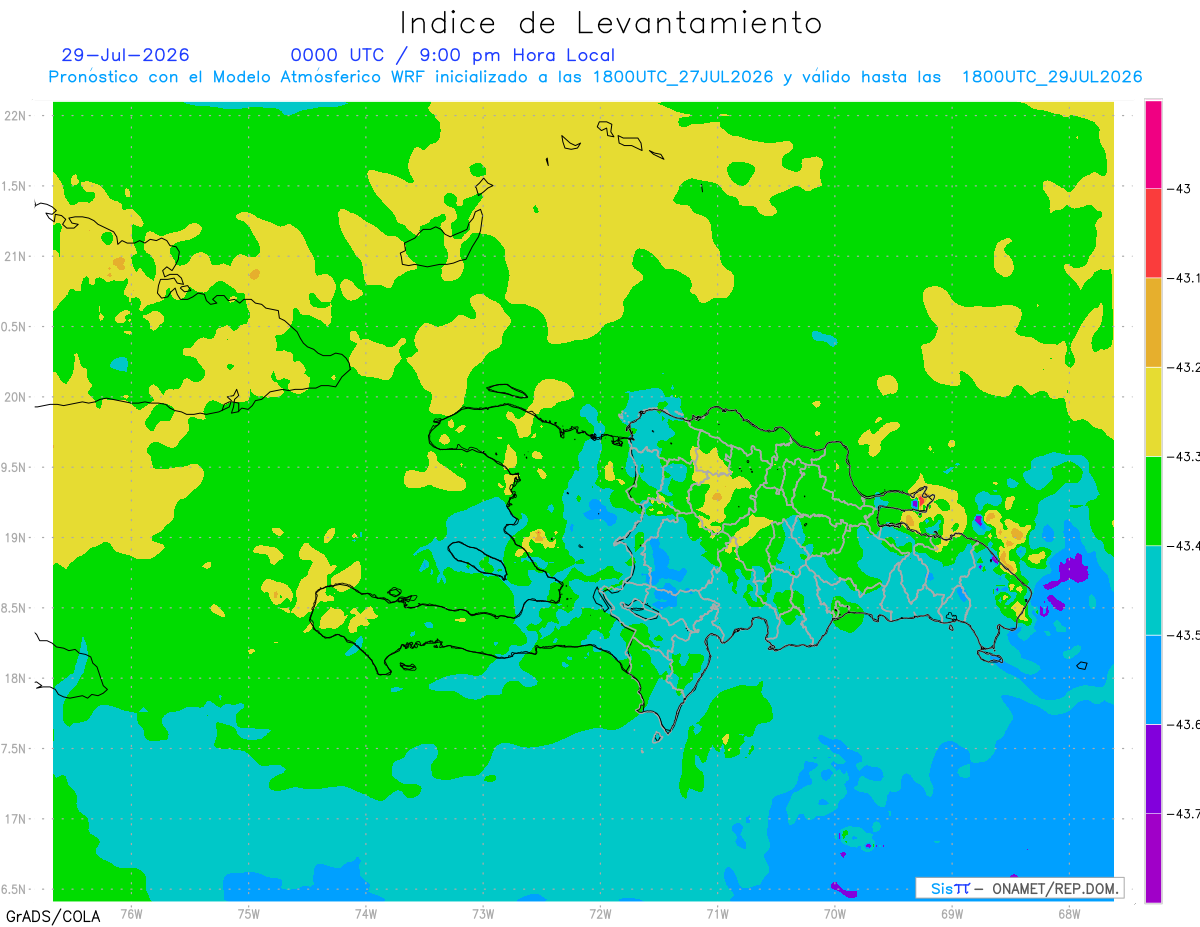Select the bottom violet swatch below -43.7

(x=1153, y=857)
